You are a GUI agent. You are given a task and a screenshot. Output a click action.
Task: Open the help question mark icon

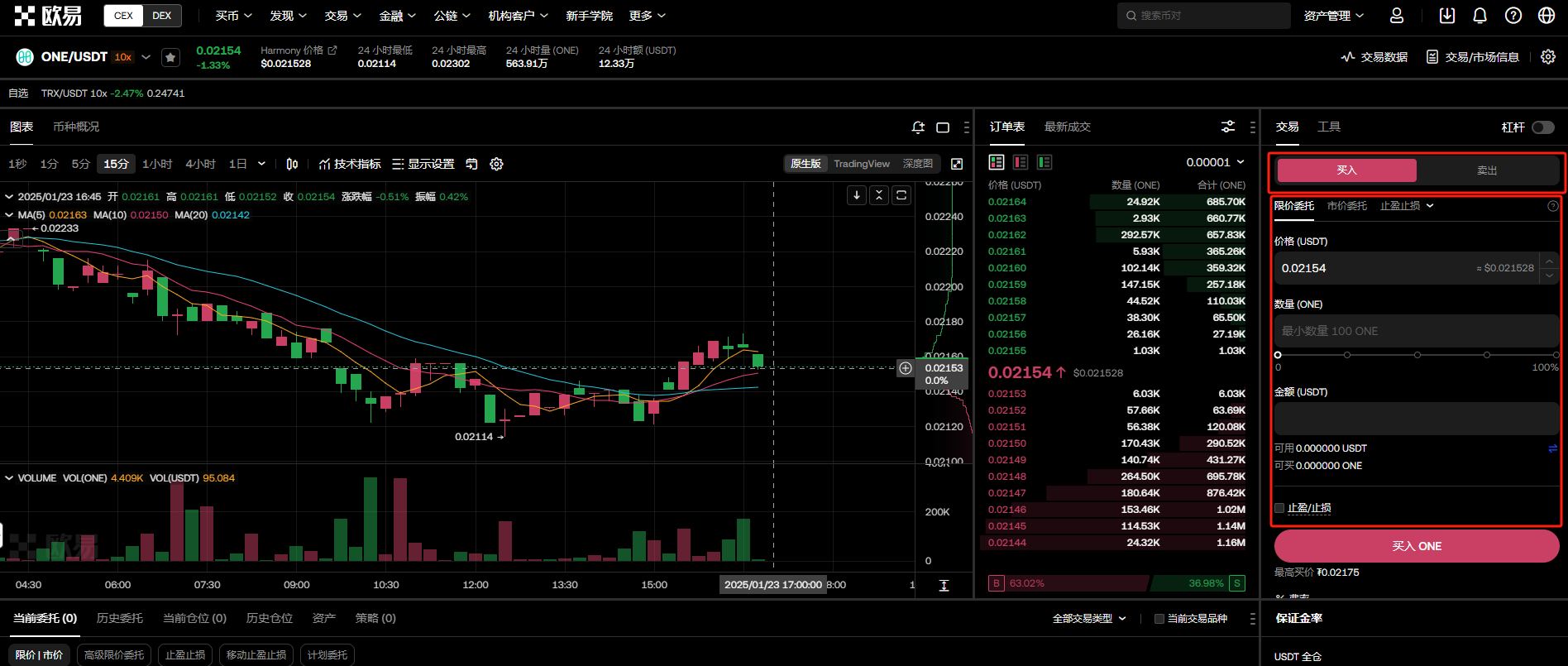pos(1513,16)
